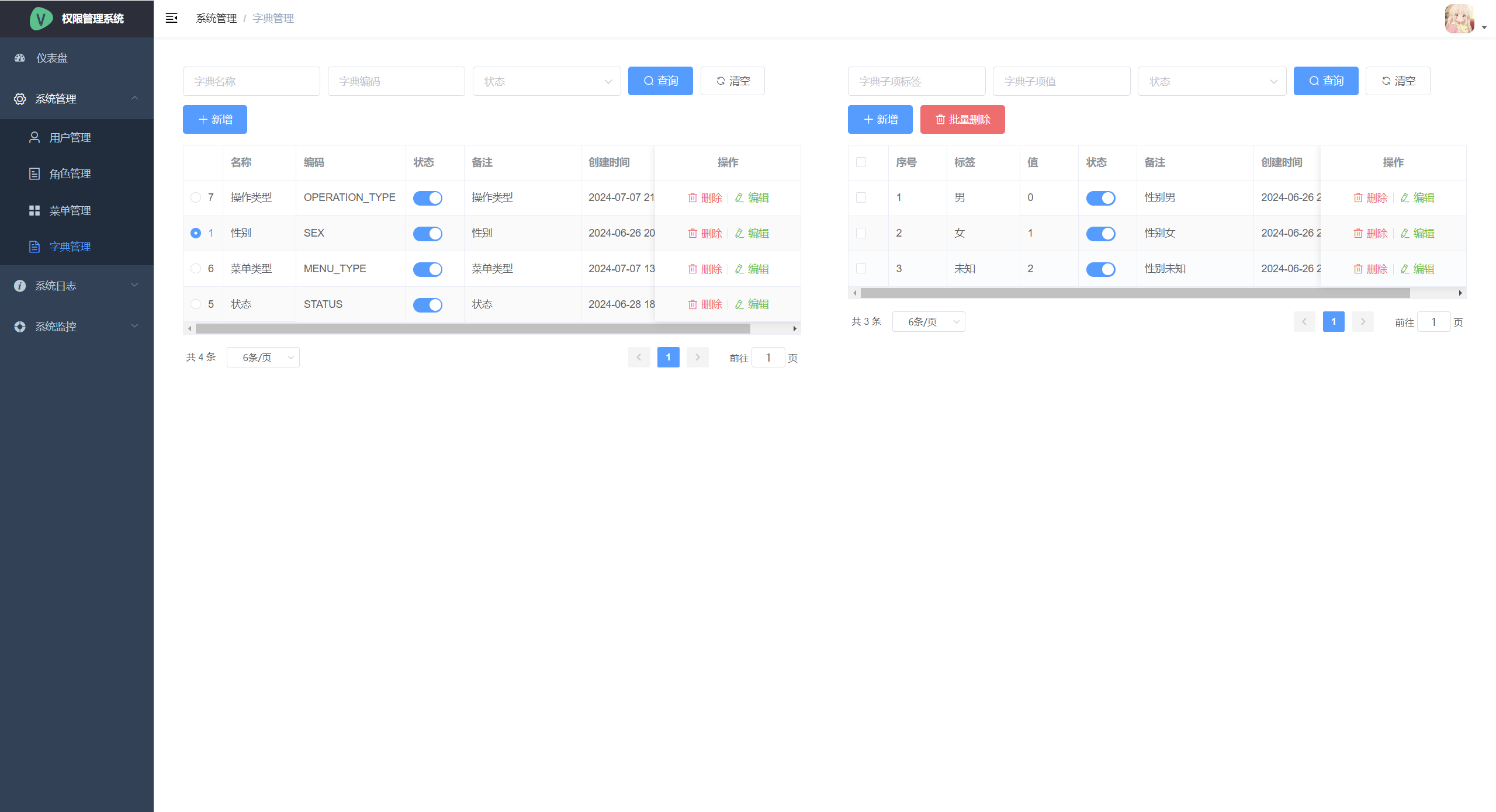Open the 6条/页 page size dropdown on right table
The width and height of the screenshot is (1496, 812).
pyautogui.click(x=928, y=322)
